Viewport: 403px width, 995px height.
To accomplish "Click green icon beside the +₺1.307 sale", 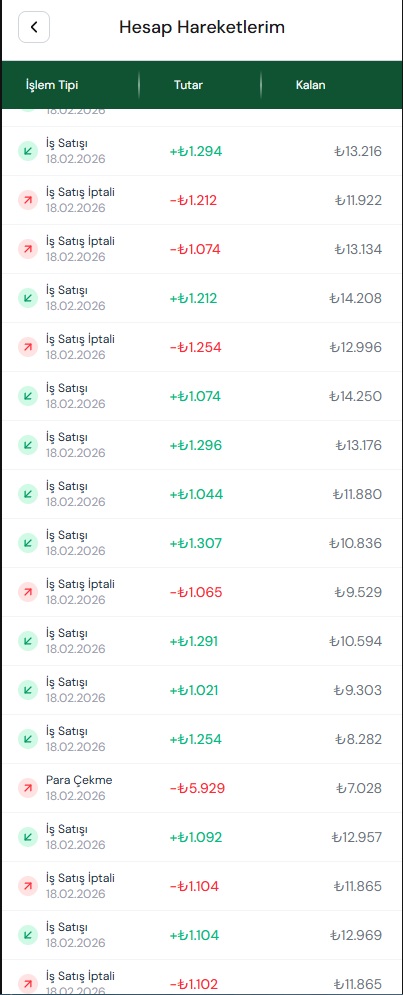I will [x=28, y=543].
